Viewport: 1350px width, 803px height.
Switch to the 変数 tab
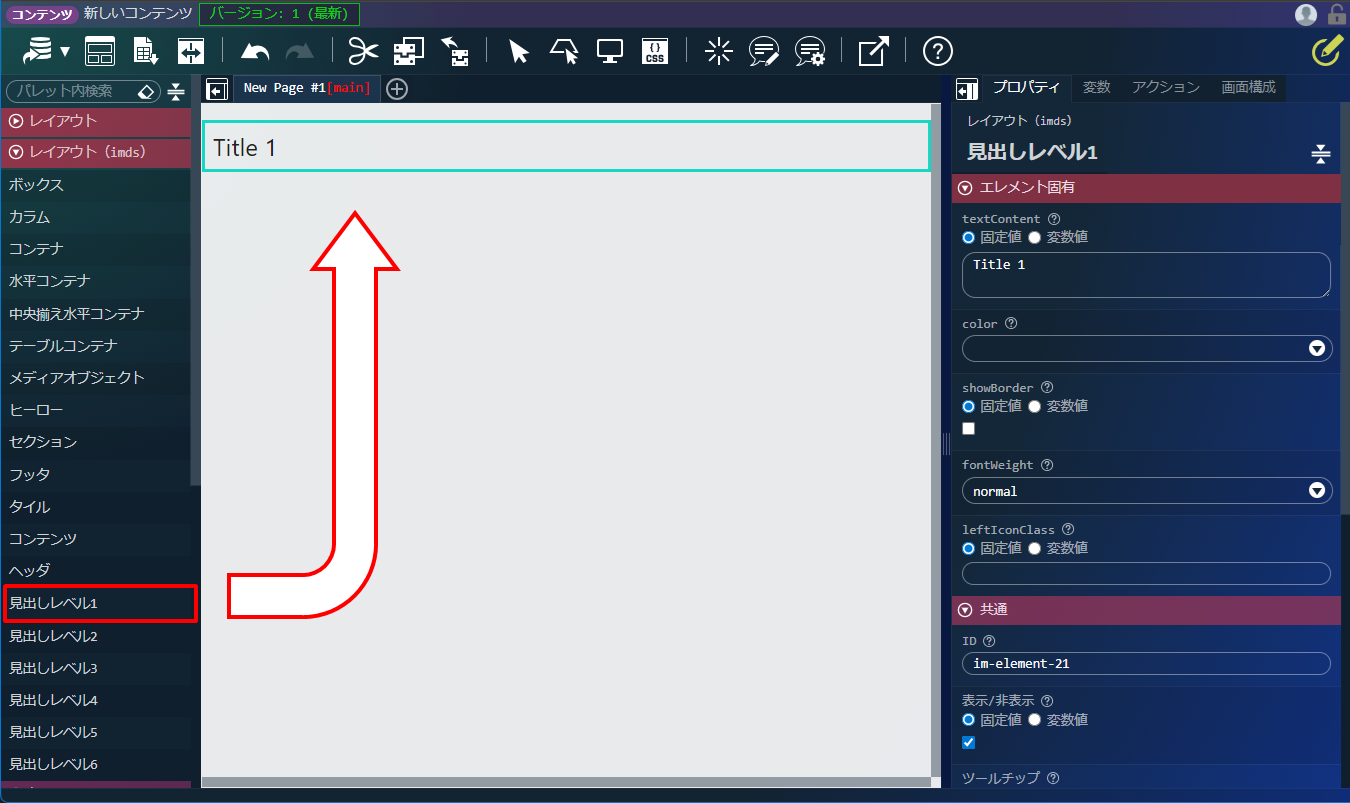[1097, 88]
